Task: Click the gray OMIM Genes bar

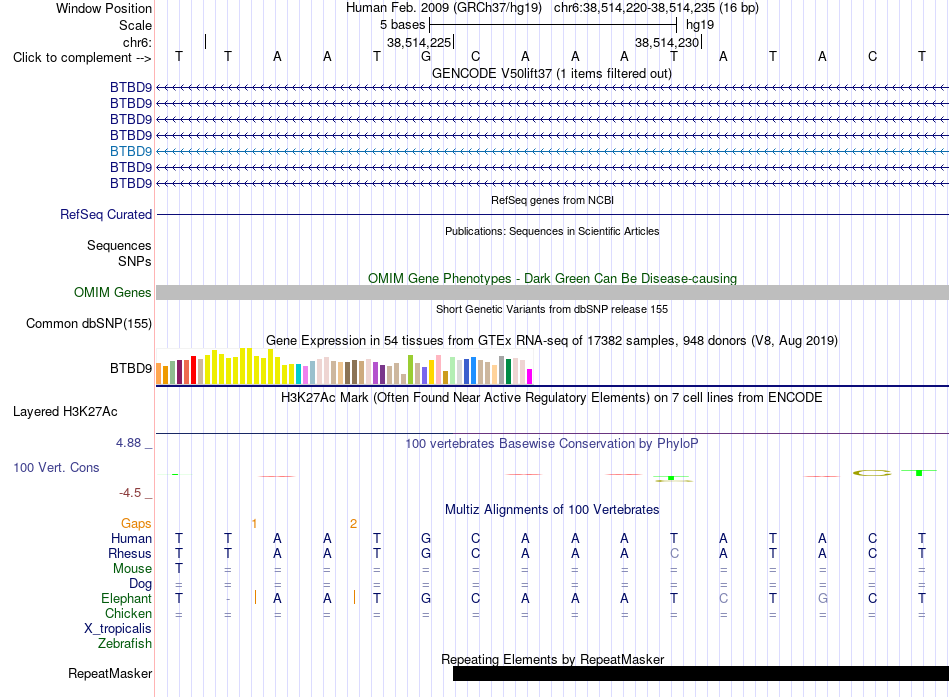Action: click(x=552, y=293)
